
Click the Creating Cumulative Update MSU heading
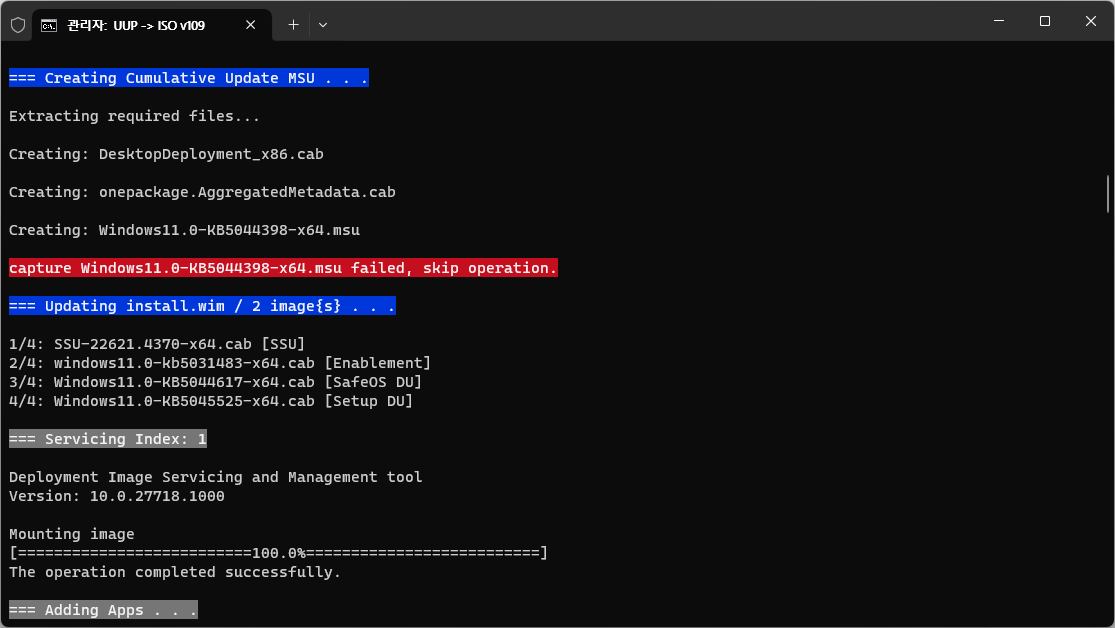coord(188,78)
